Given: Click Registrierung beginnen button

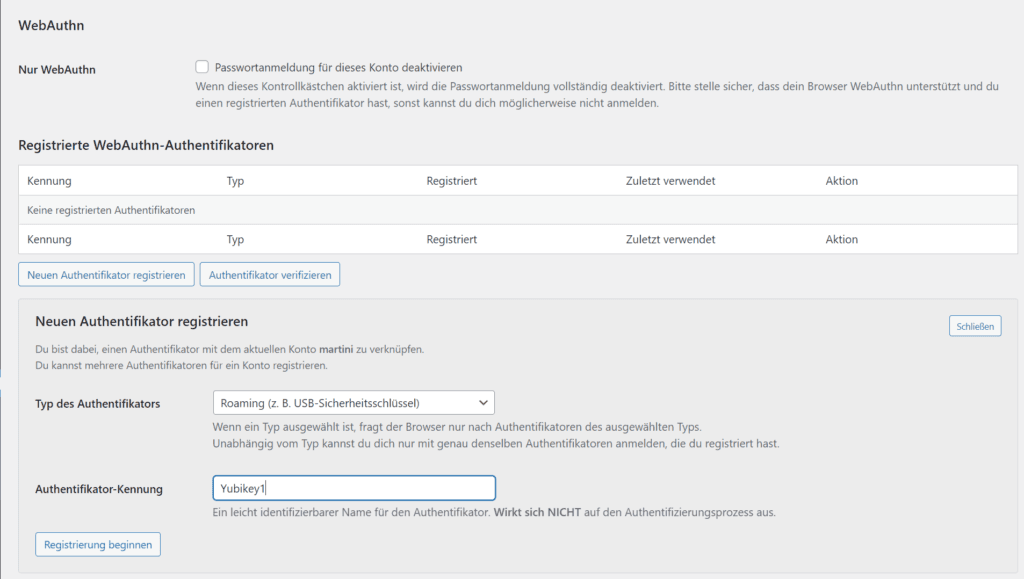Looking at the screenshot, I should tap(98, 544).
